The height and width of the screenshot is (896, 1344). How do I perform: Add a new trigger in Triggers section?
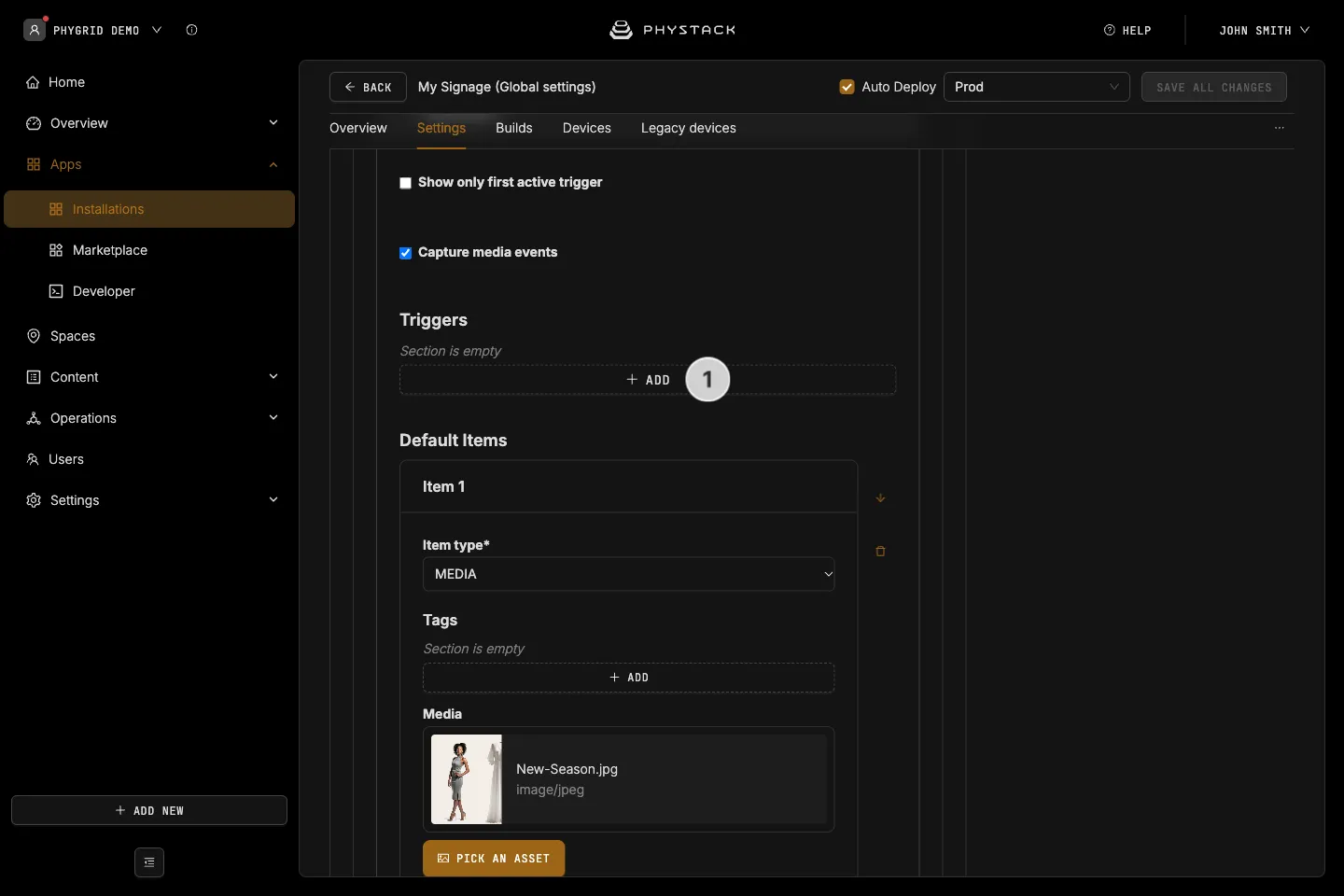[648, 380]
